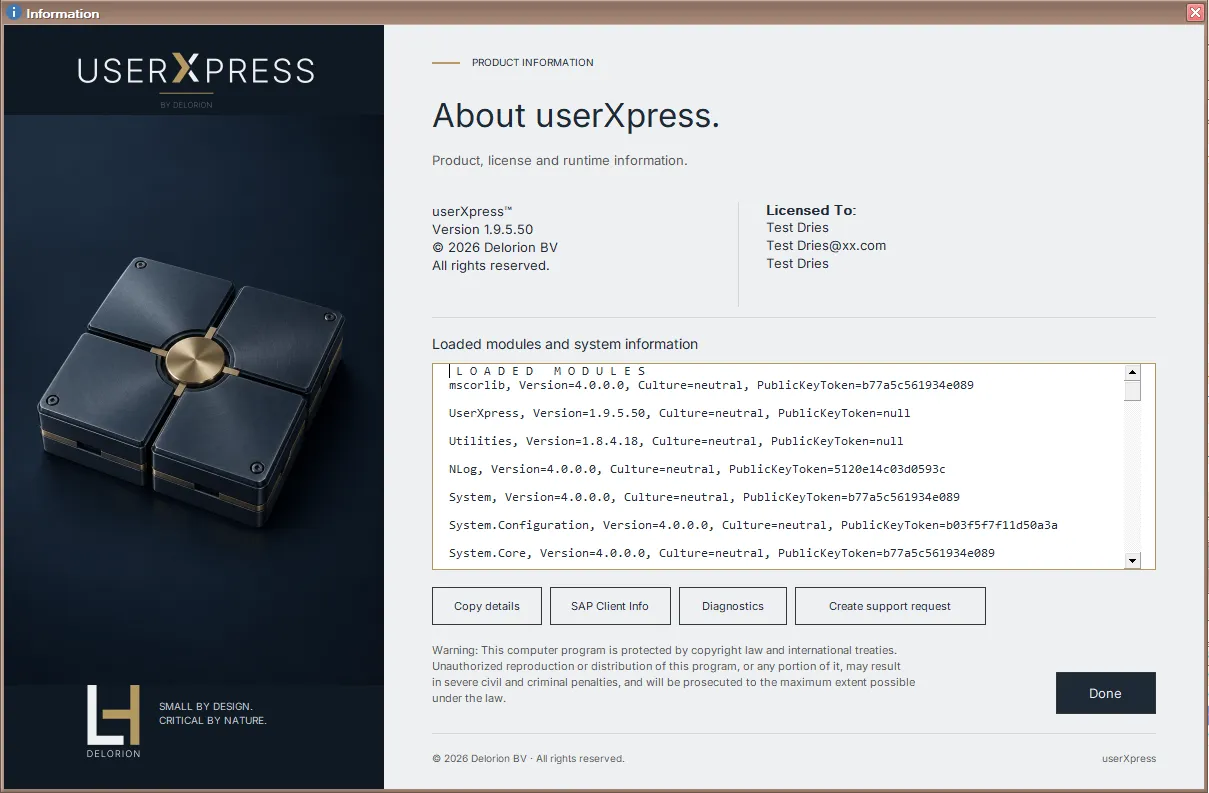Click the PRODUCT INFORMATION label
The height and width of the screenshot is (793, 1209).
pyautogui.click(x=533, y=62)
